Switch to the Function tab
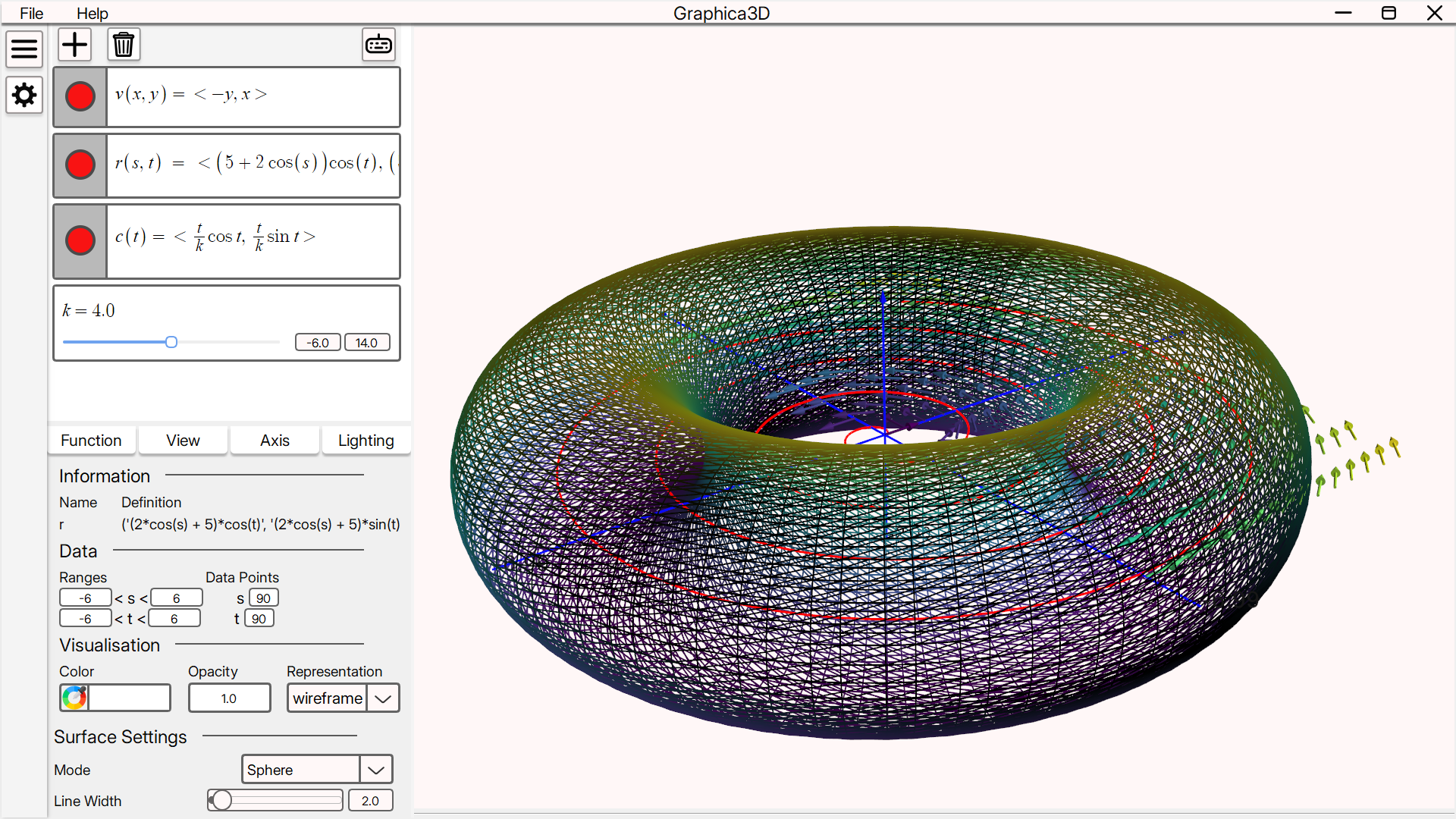Image resolution: width=1456 pixels, height=819 pixels. 91,441
